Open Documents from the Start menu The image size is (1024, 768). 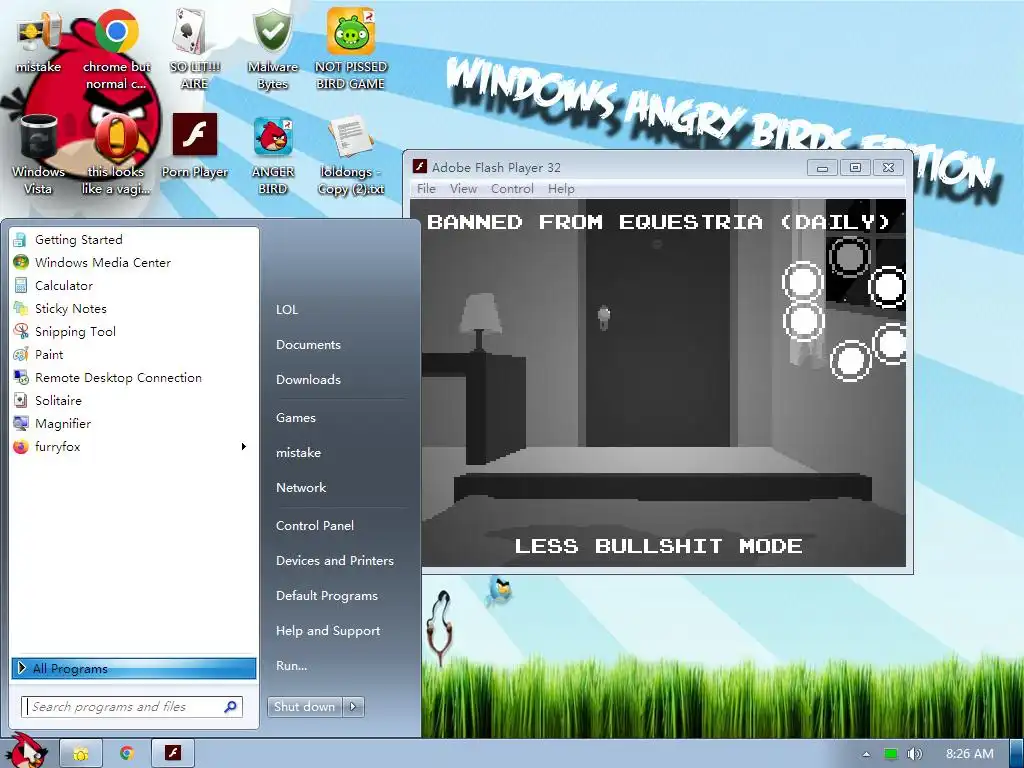(308, 345)
